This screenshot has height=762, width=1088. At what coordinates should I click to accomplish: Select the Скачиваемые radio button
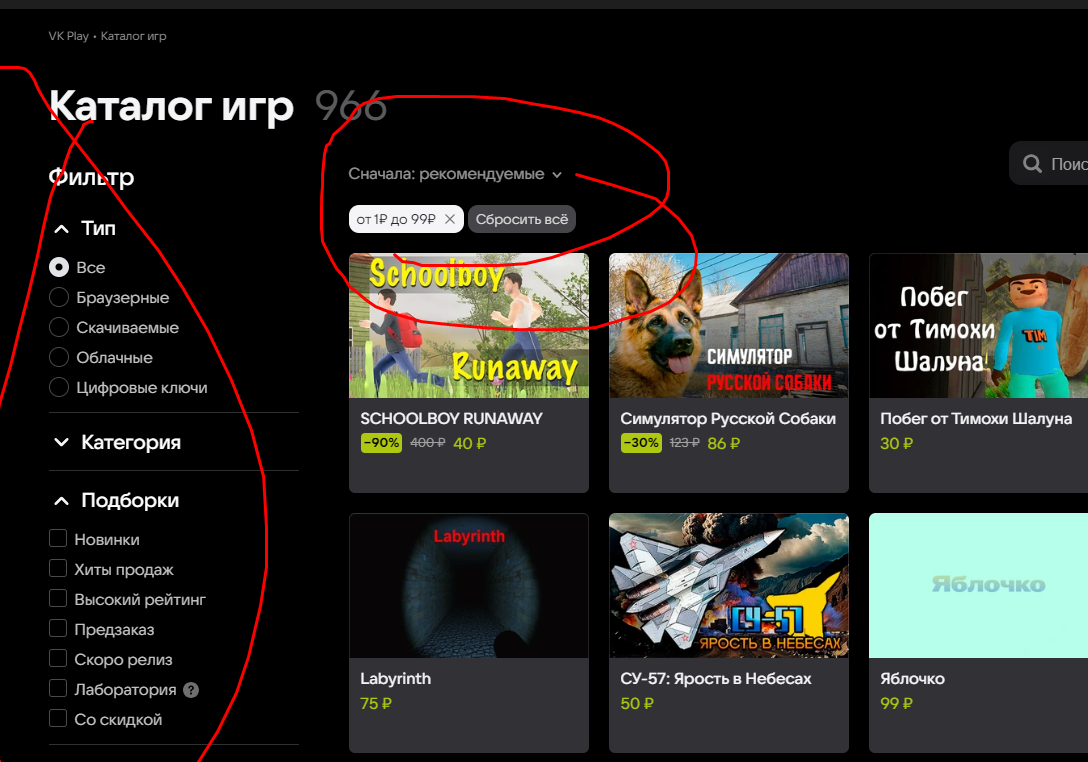click(x=59, y=327)
